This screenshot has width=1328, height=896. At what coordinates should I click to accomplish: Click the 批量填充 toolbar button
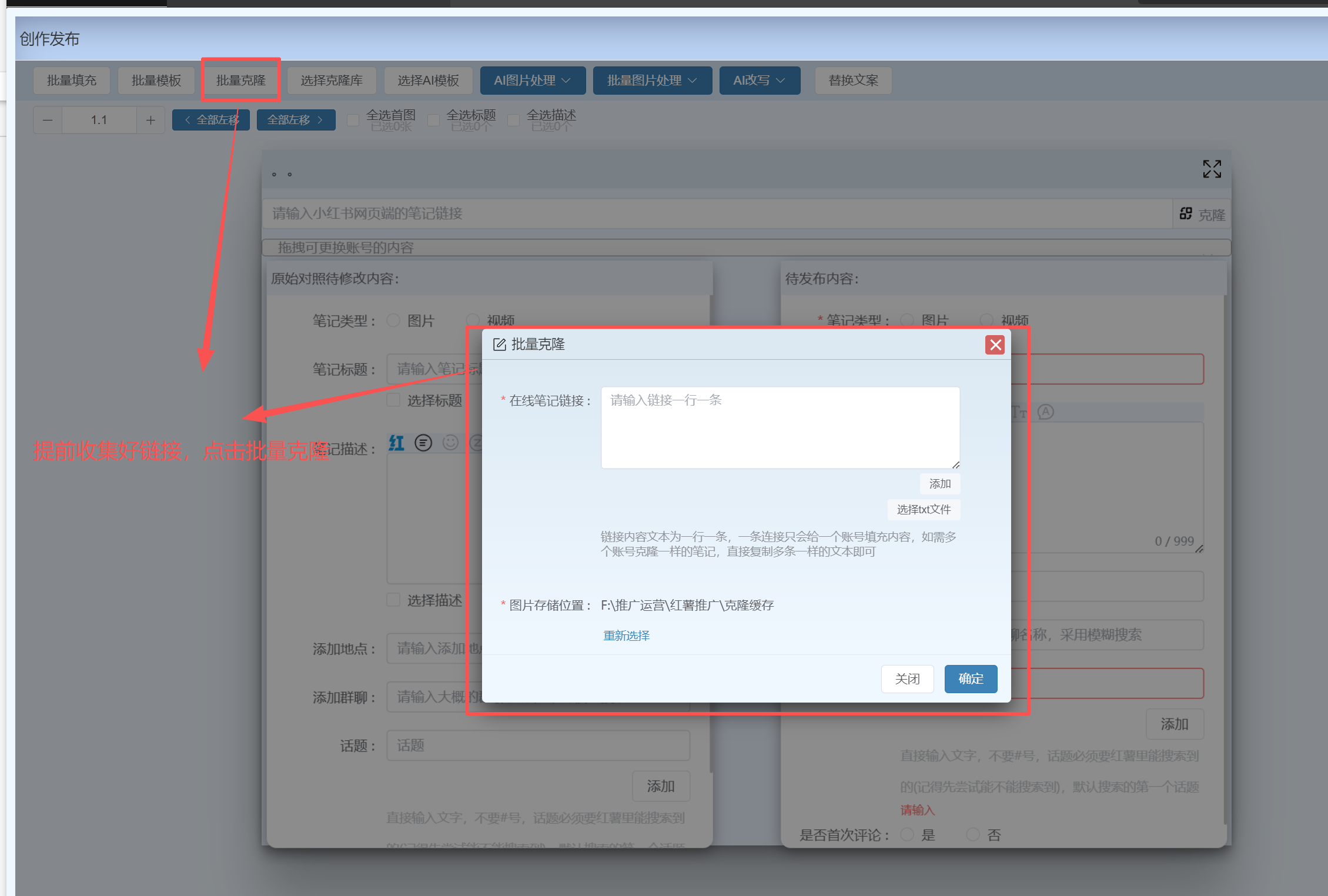[72, 81]
